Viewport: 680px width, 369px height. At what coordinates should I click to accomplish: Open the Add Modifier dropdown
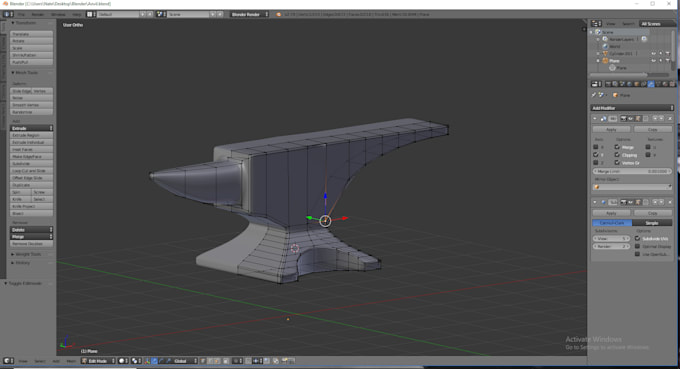coord(632,108)
